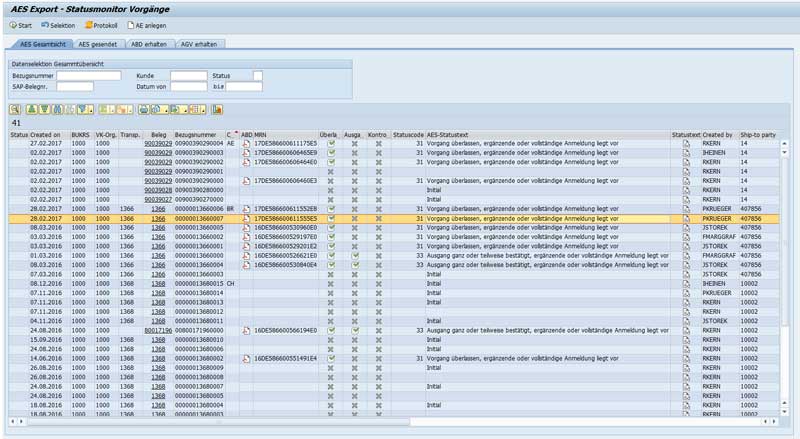Switch to the AES Gesamtsicht tab
The width and height of the screenshot is (800, 439).
point(43,44)
